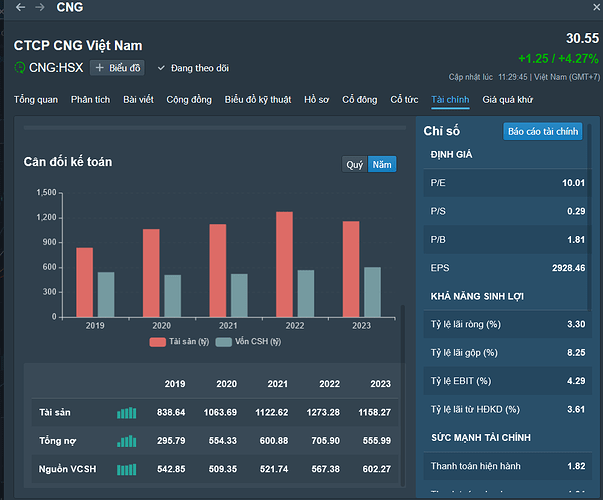Click mini bar chart icon for Tổng nợ
603x500 pixels.
[x=127, y=441]
